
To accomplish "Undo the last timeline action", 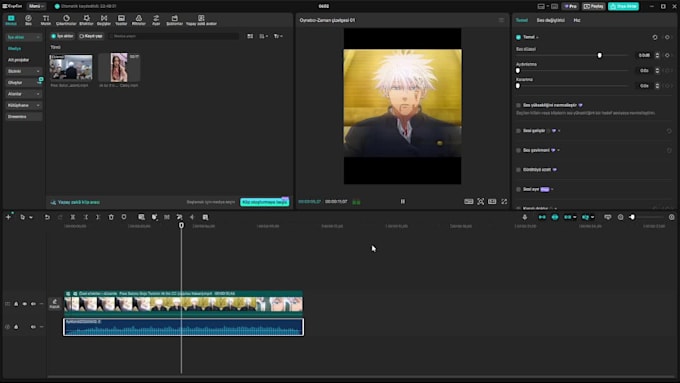I will click(47, 217).
